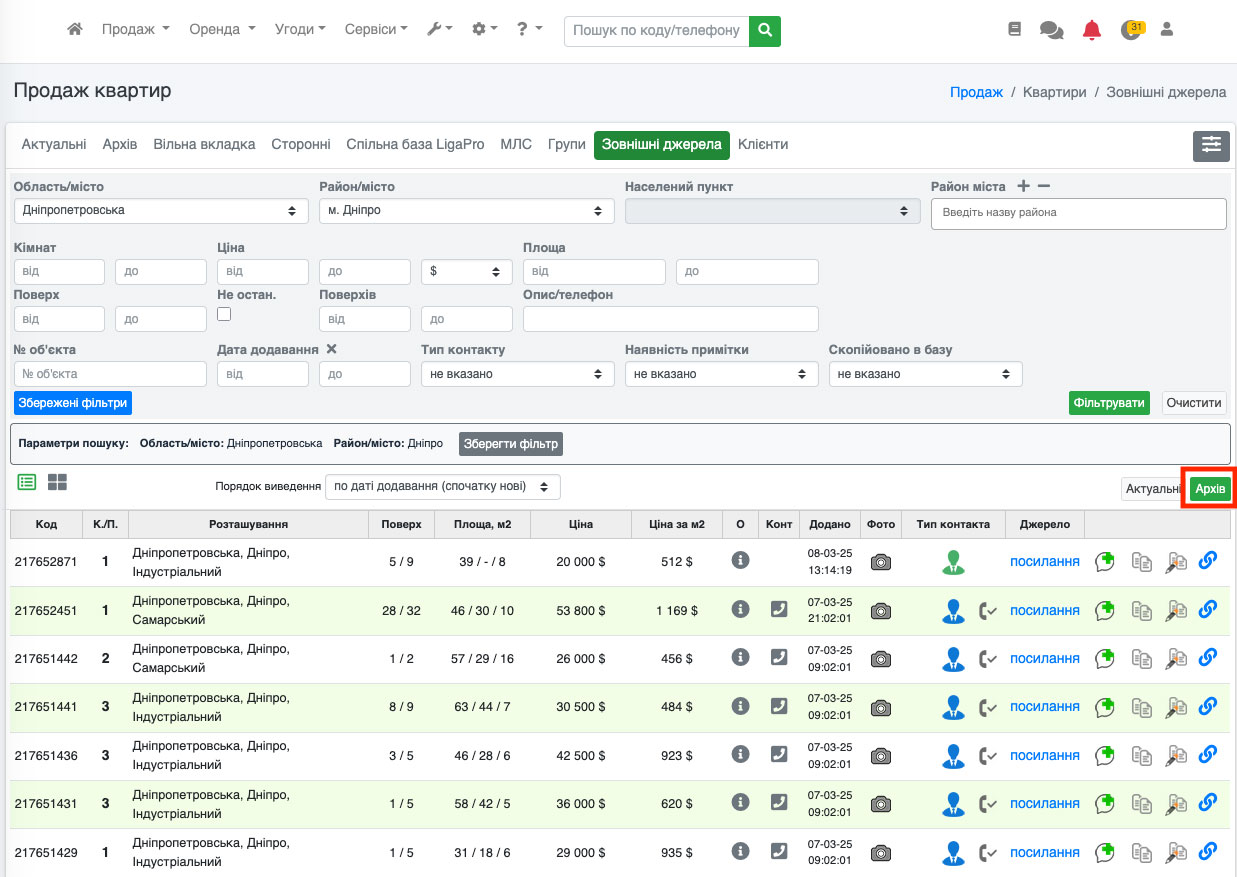Toggle the filter settings sliders button
The width and height of the screenshot is (1237, 877).
[1211, 145]
